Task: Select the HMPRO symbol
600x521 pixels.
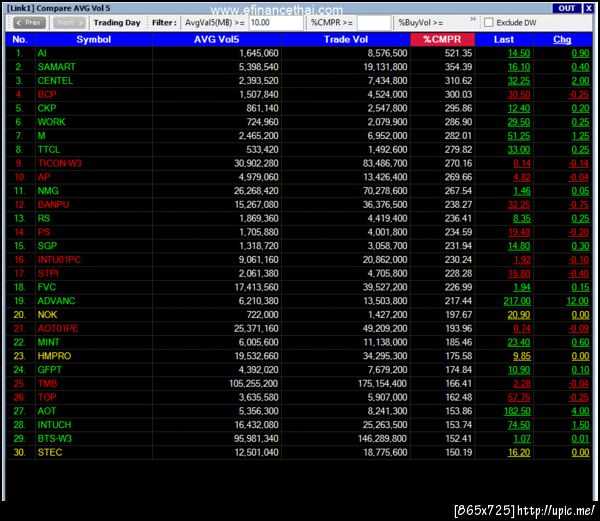Action: click(54, 356)
